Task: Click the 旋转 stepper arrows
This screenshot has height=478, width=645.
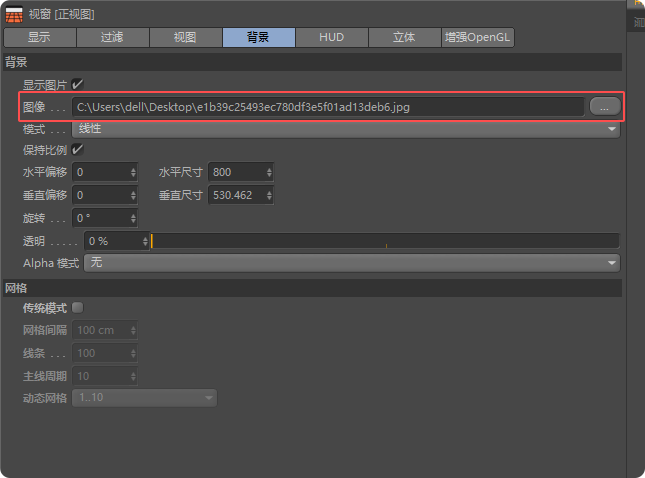Action: (x=133, y=218)
